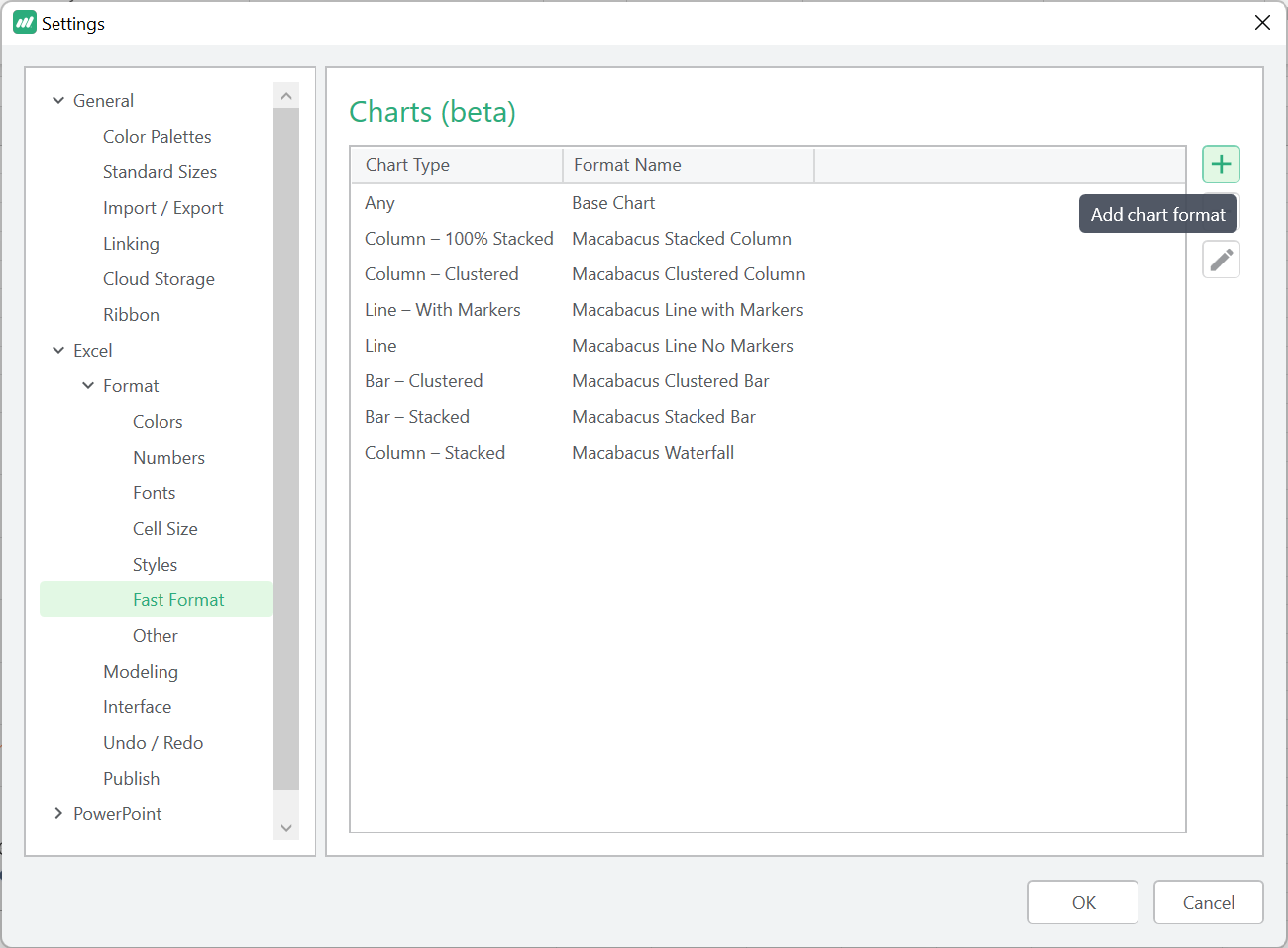Open Cell Size settings
Screen dimensions: 1288x948
[165, 529]
